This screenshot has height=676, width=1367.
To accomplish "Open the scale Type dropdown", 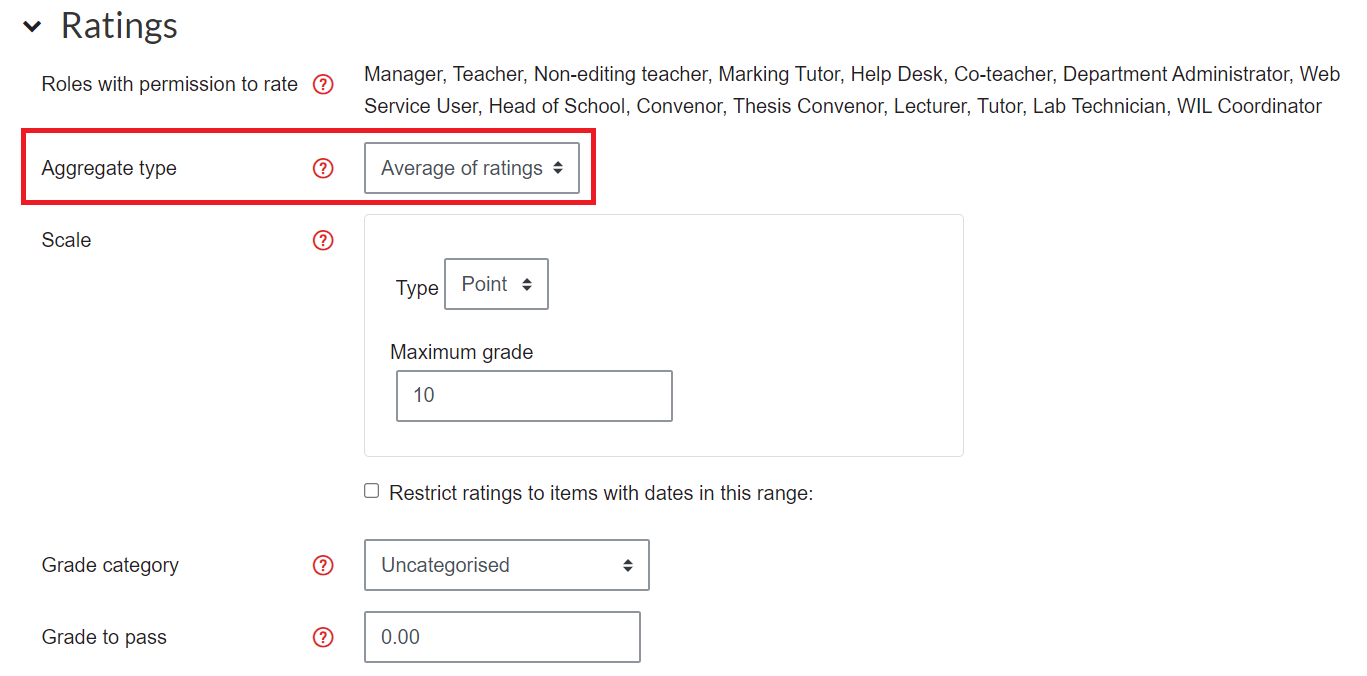I will 497,285.
